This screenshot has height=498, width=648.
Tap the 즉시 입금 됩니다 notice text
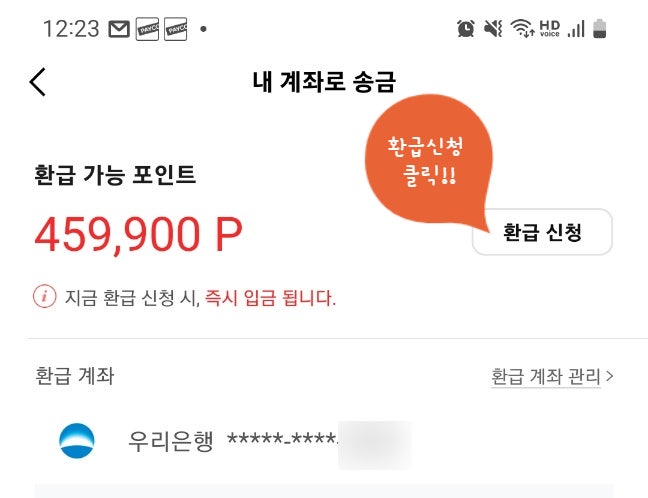click(x=271, y=298)
